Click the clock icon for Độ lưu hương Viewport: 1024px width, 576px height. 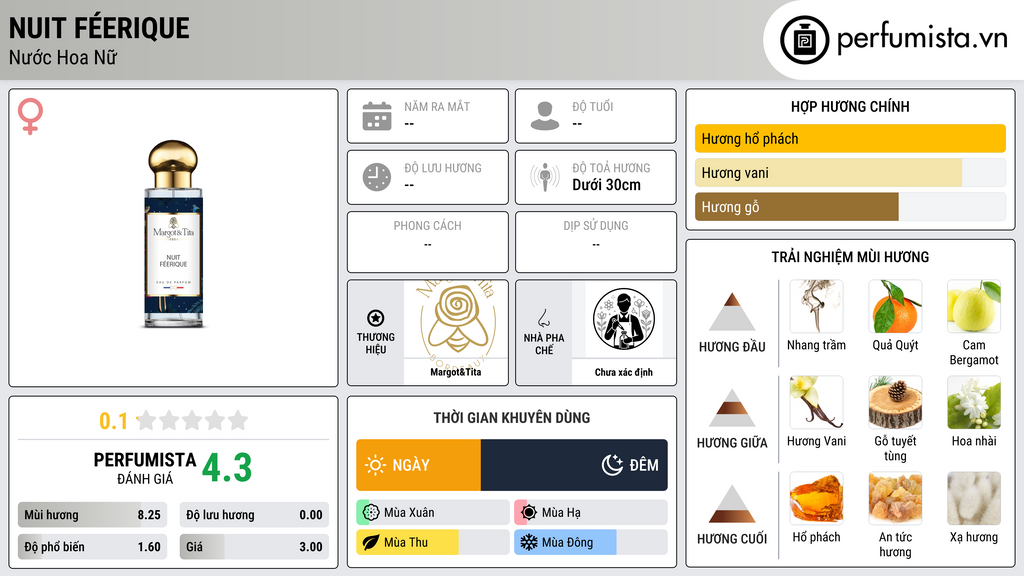(377, 177)
